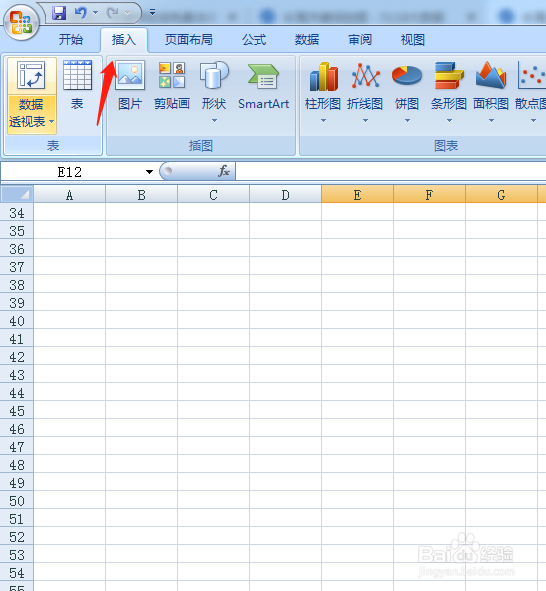546x591 pixels.
Task: Insert 剪贴画 clip art
Action: point(172,85)
